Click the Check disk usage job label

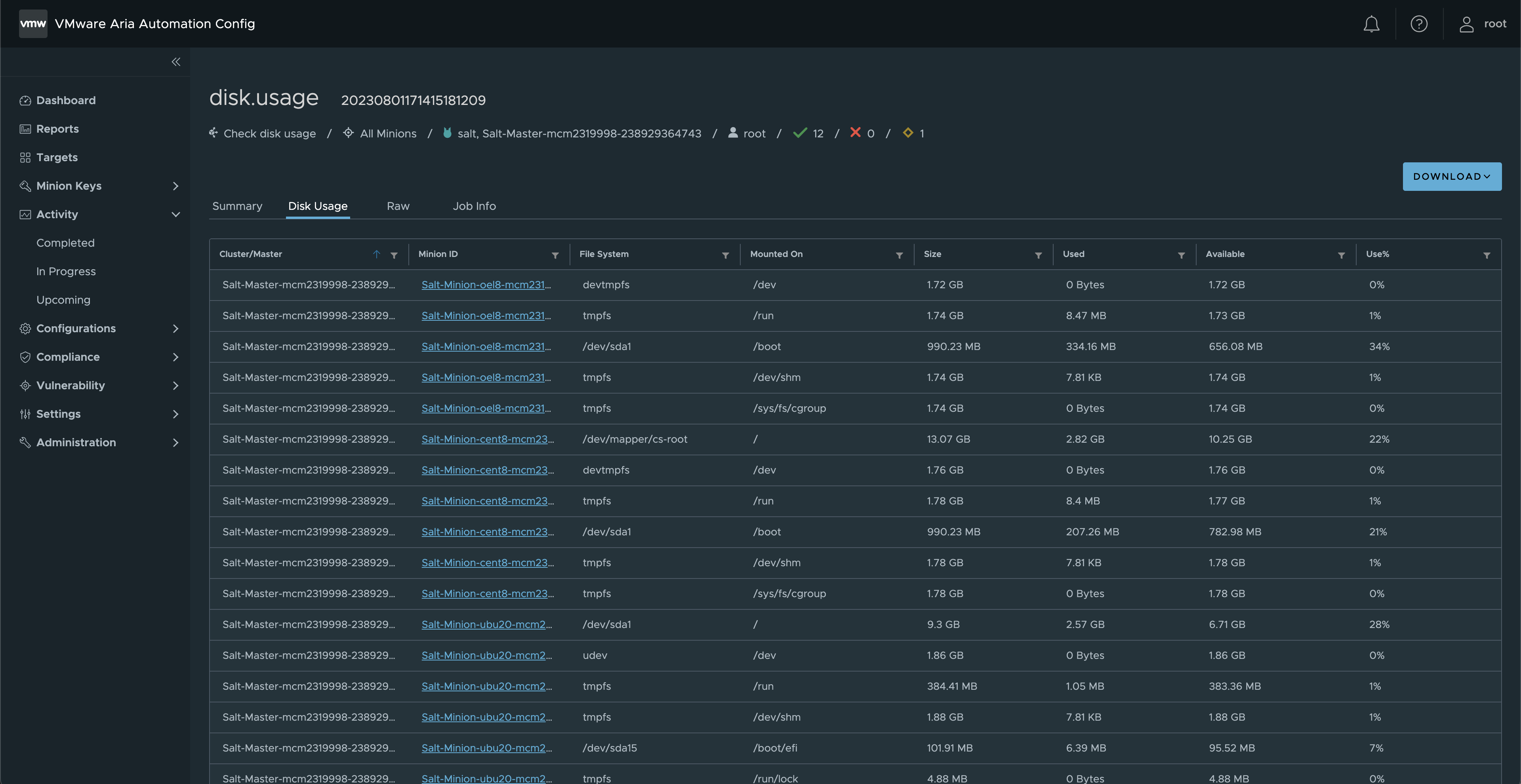click(x=269, y=133)
